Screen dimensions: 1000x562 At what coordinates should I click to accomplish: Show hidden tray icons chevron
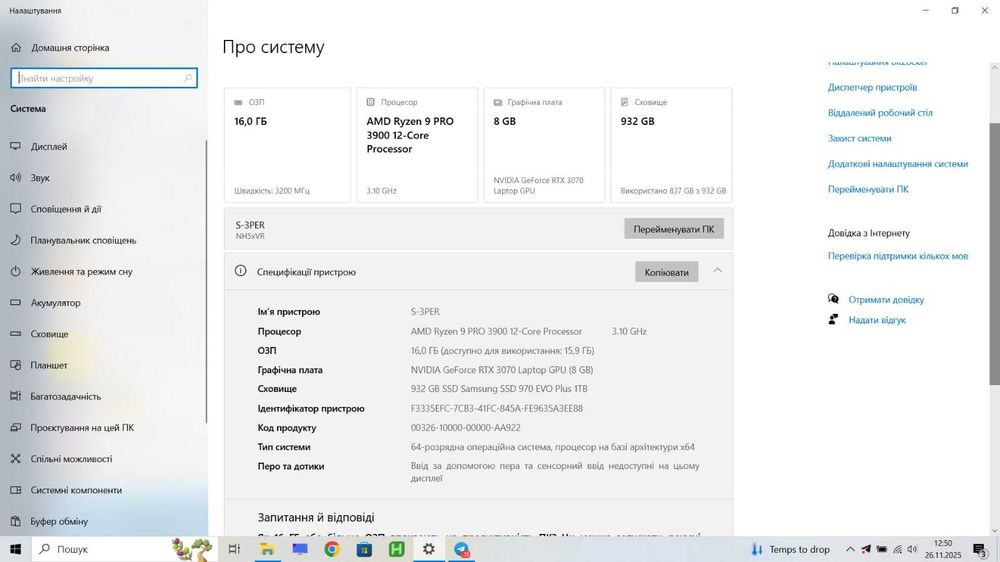tap(850, 549)
